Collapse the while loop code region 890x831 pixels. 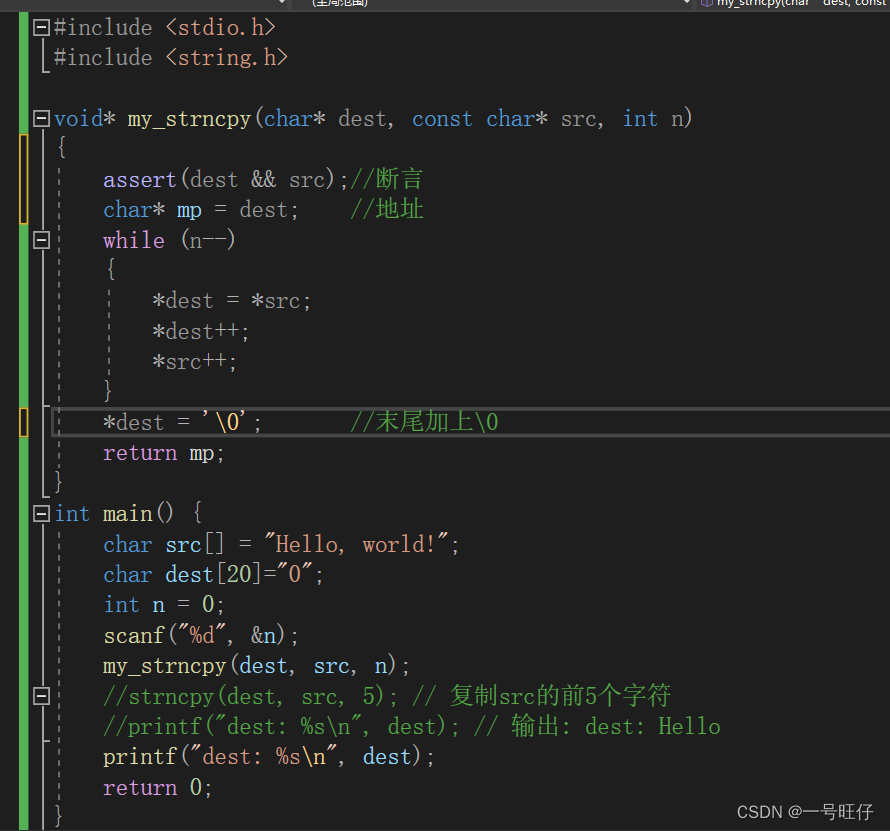[x=41, y=239]
